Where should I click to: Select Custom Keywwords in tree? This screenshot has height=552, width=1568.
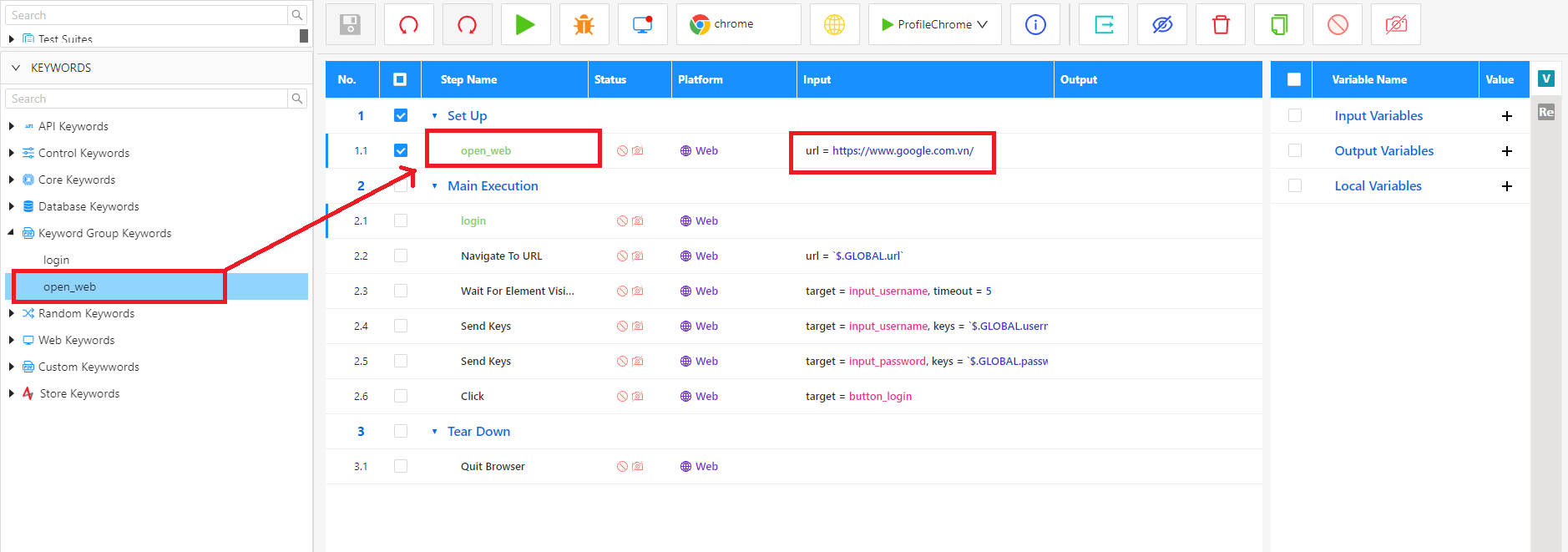89,367
